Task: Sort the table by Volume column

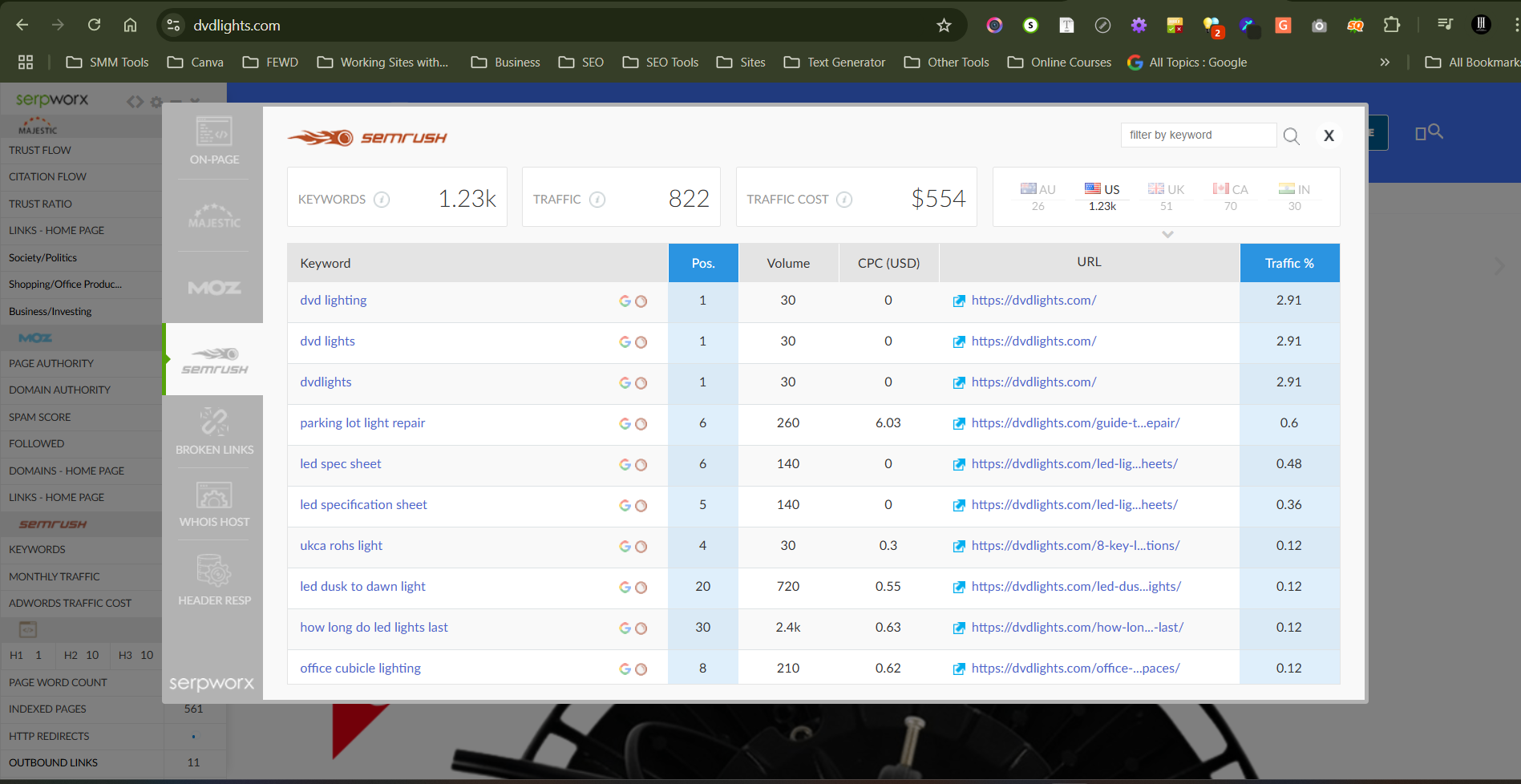Action: coord(788,263)
